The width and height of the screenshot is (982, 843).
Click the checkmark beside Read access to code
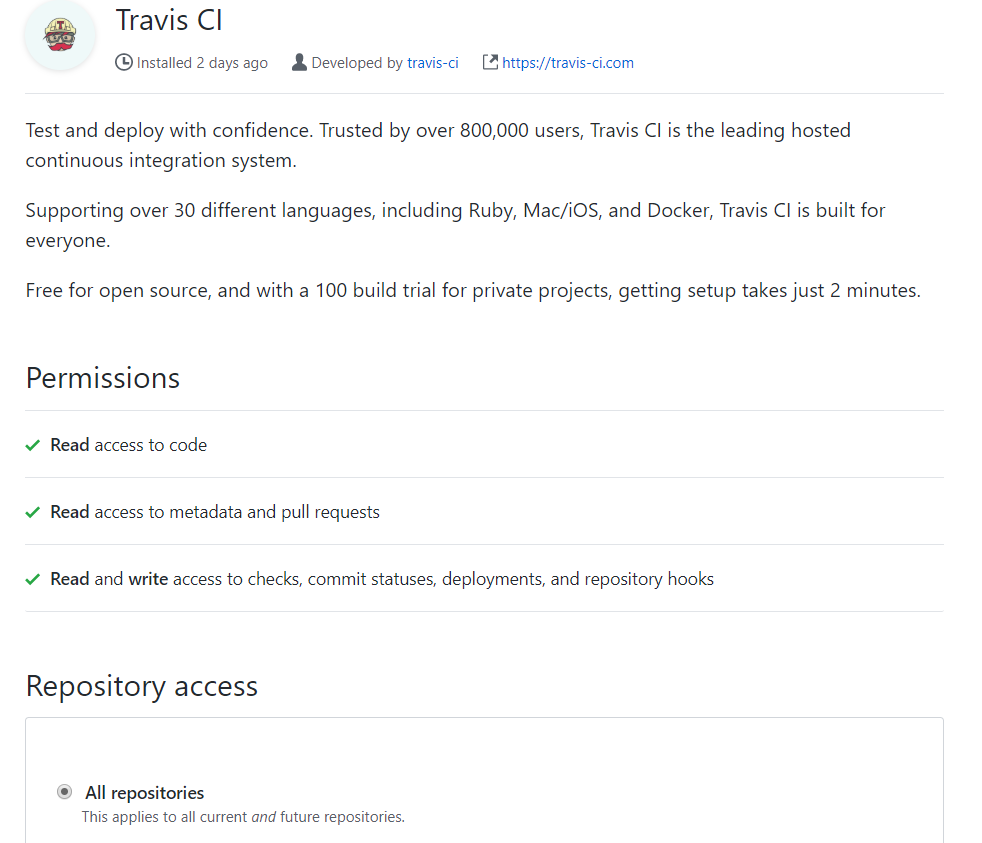(x=32, y=444)
